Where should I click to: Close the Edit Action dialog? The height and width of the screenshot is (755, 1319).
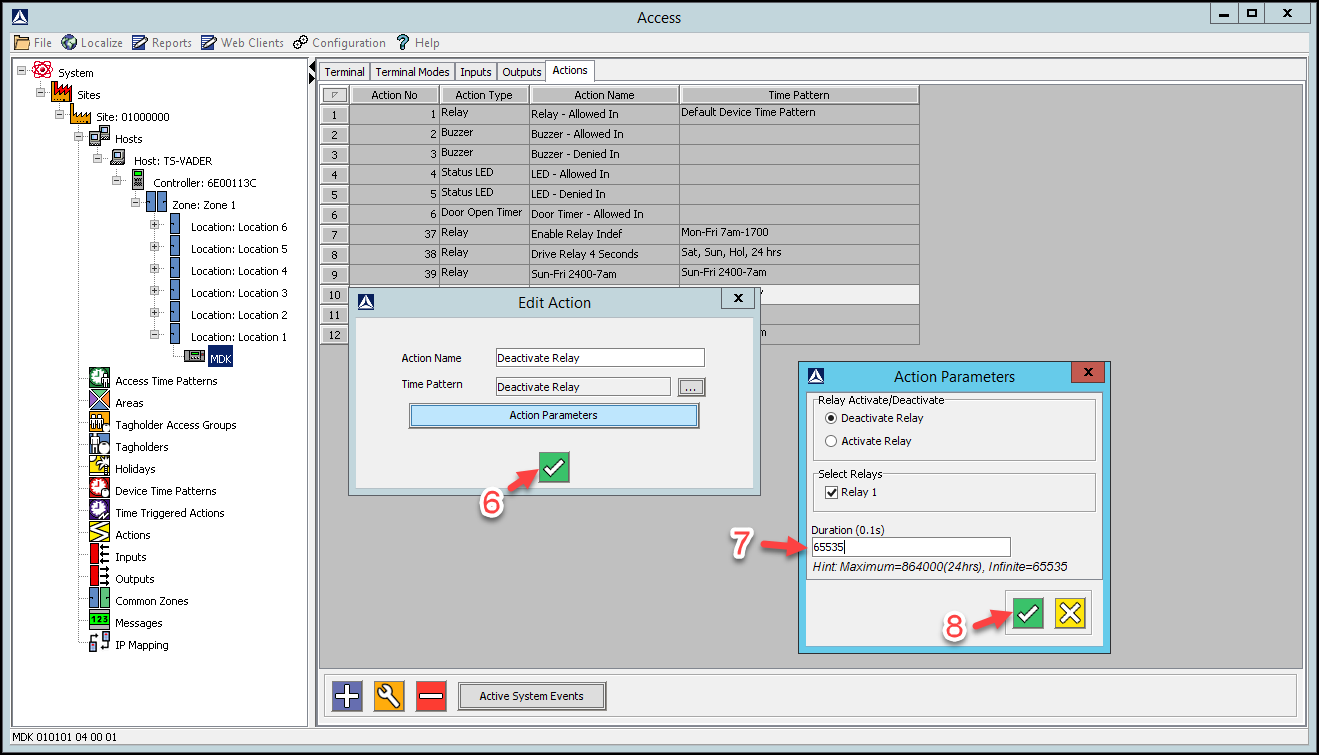pos(738,299)
